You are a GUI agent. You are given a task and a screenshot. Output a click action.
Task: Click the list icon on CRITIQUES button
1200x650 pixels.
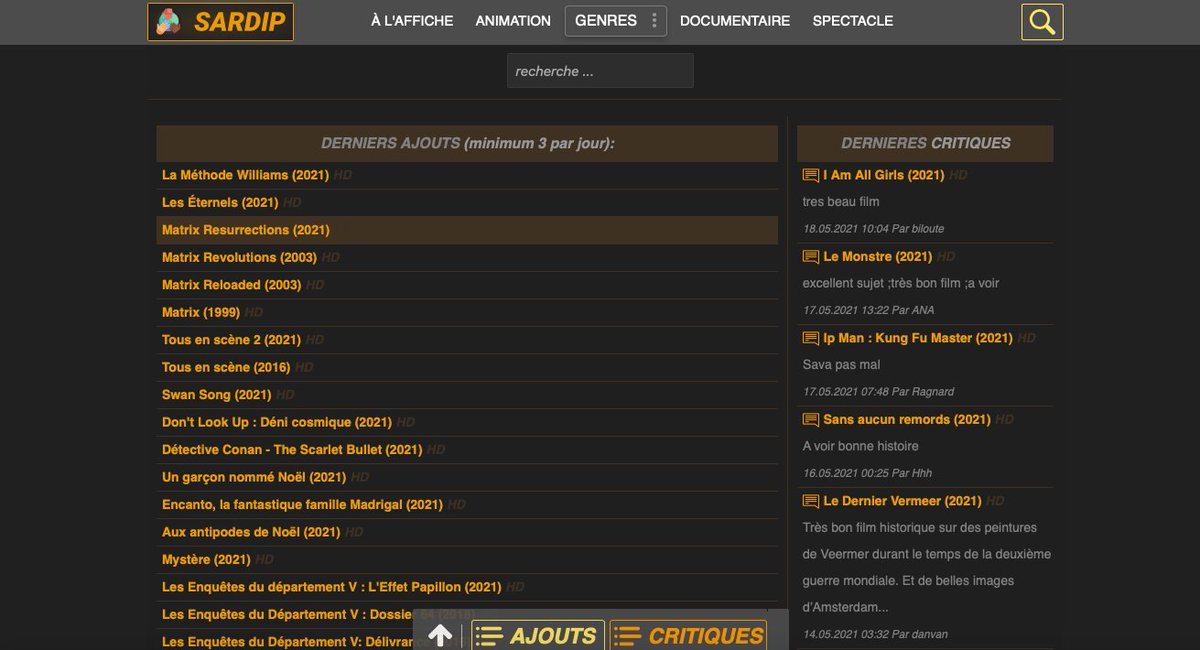click(x=627, y=635)
